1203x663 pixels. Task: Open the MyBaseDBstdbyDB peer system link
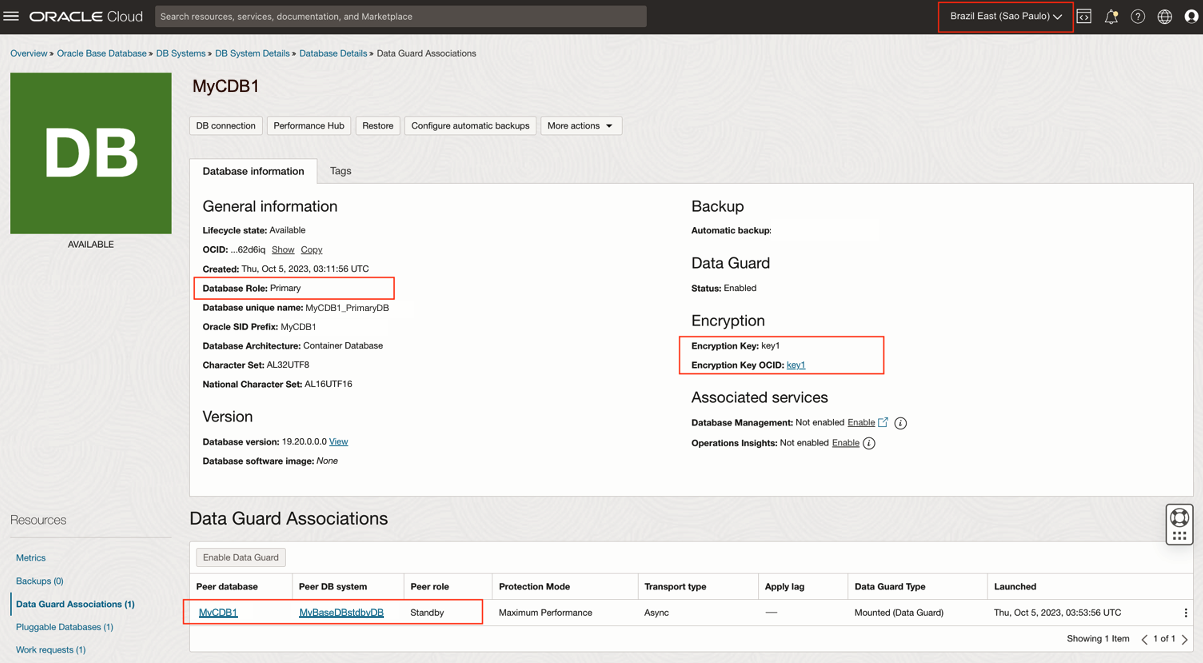pyautogui.click(x=341, y=613)
